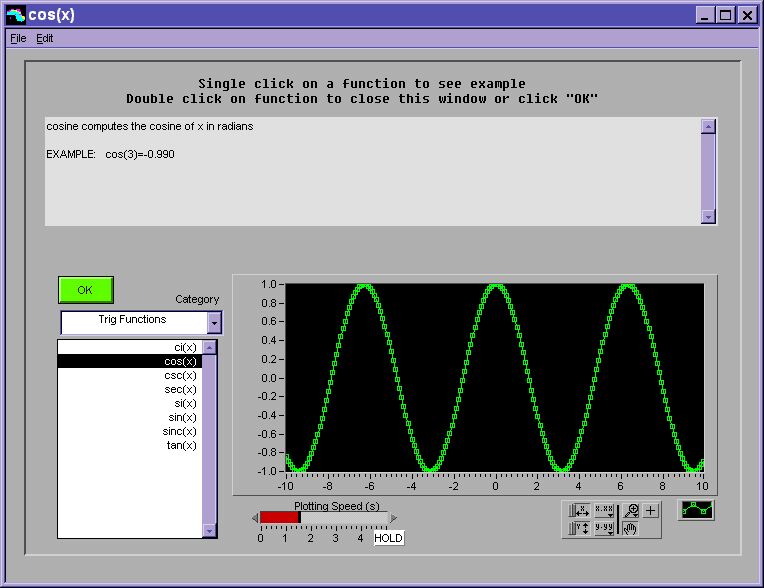
Task: Choose tan(x) from the function list
Action: tap(181, 445)
